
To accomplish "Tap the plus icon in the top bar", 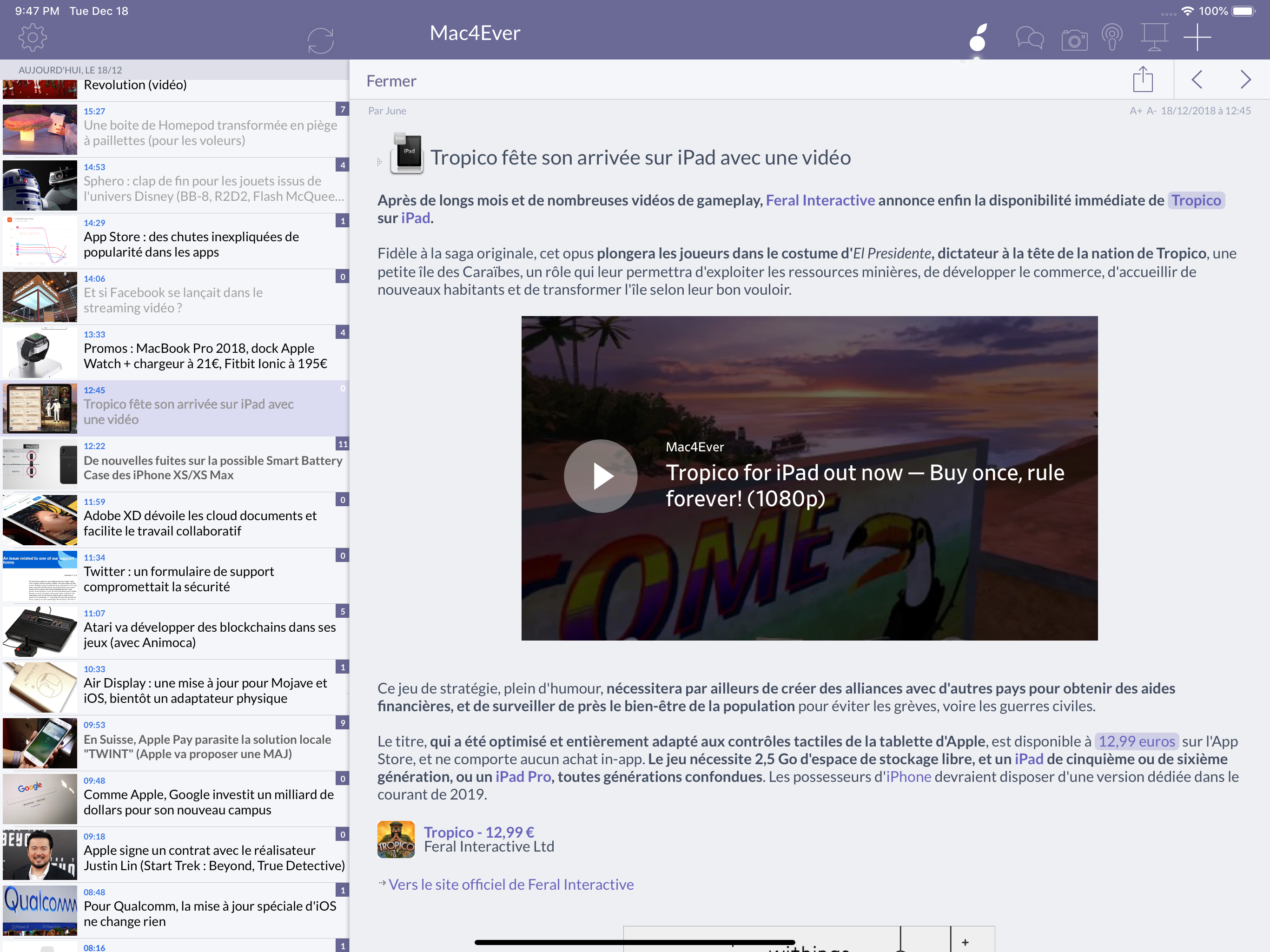I will coord(1197,38).
